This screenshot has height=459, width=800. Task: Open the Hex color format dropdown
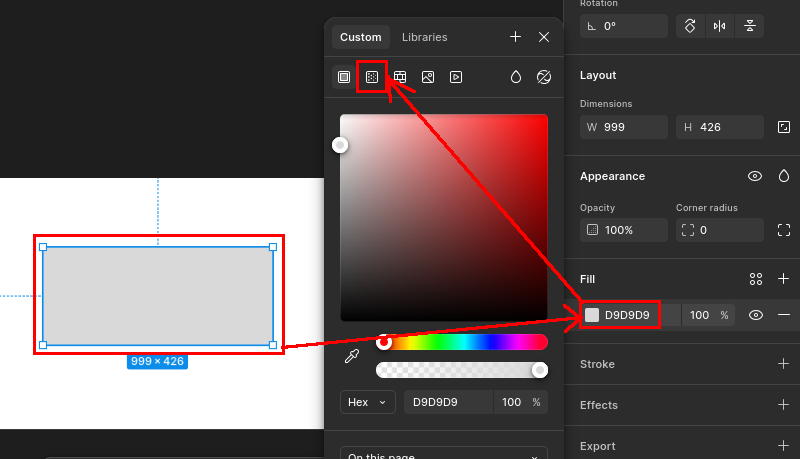(x=367, y=402)
